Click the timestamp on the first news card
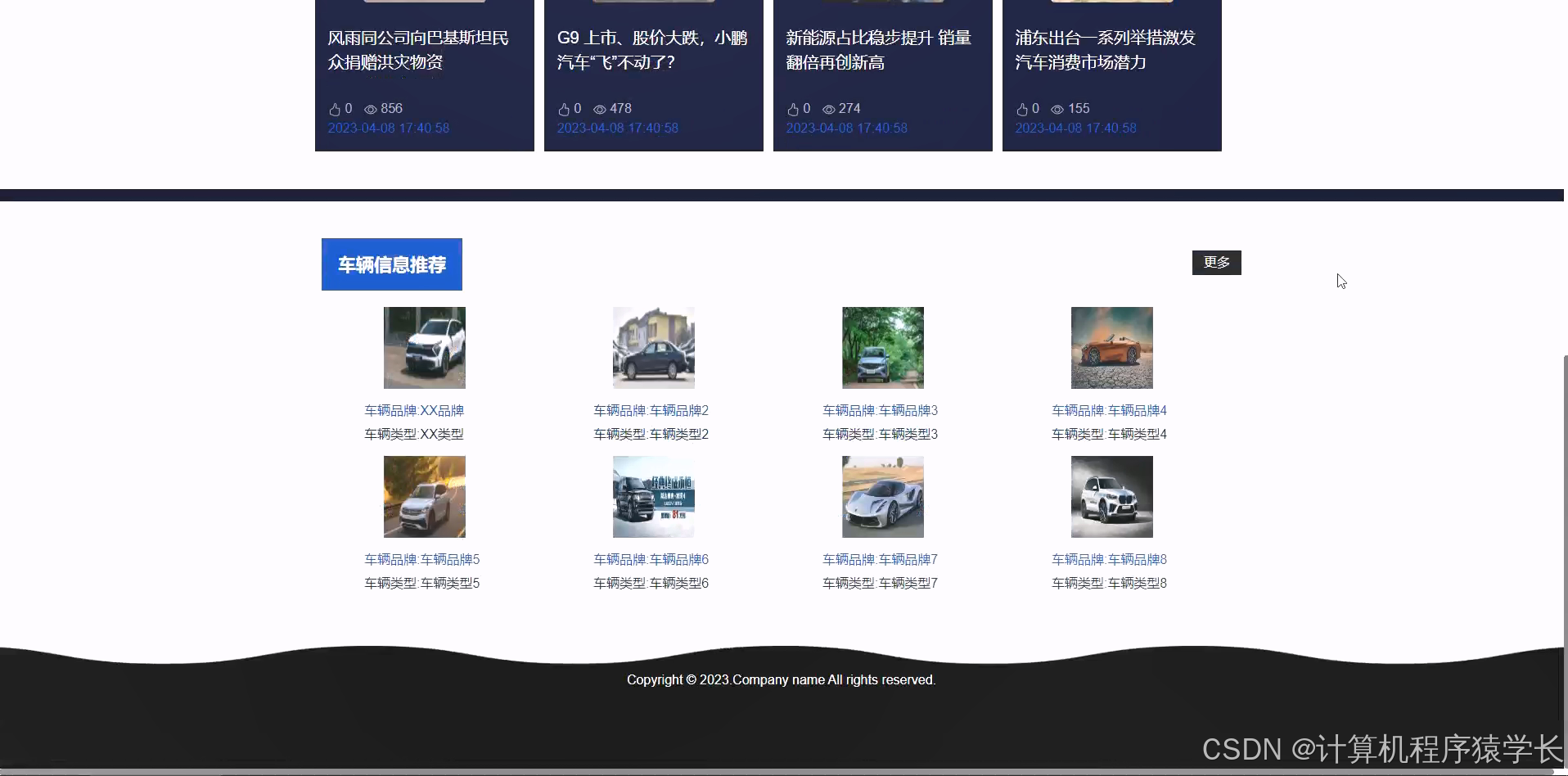Image resolution: width=1568 pixels, height=776 pixels. click(x=388, y=128)
